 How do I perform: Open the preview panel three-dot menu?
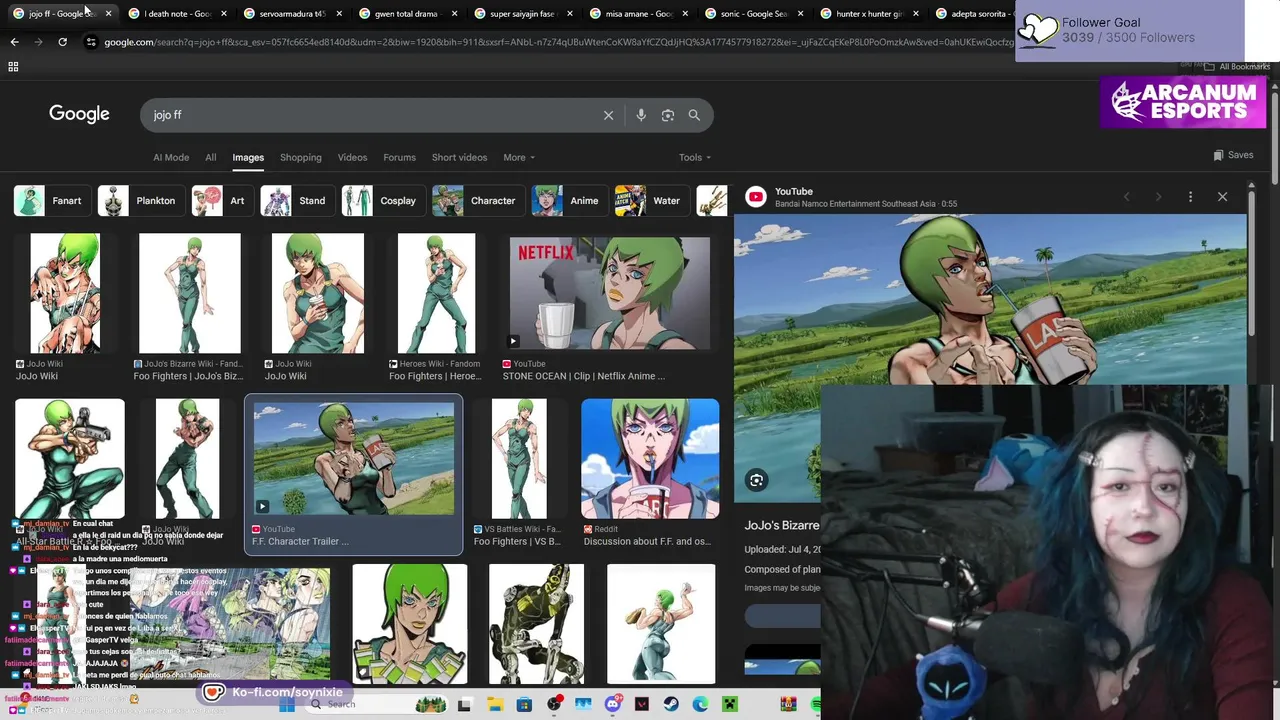click(1190, 197)
